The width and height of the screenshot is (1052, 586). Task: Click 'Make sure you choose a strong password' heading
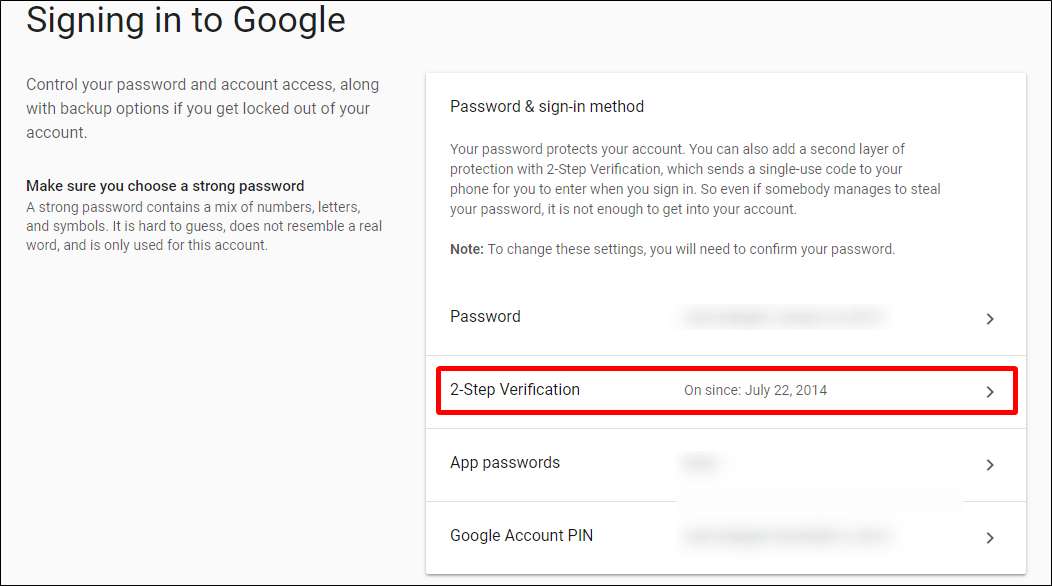click(x=165, y=186)
